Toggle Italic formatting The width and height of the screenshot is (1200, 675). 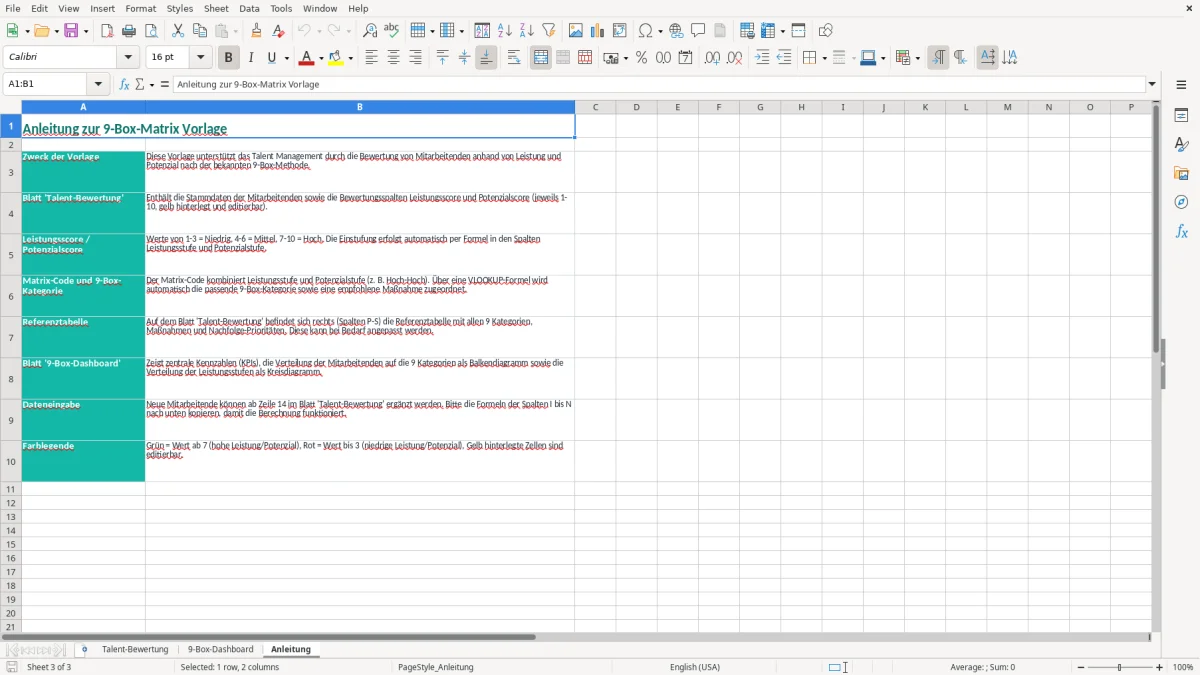pyautogui.click(x=251, y=58)
